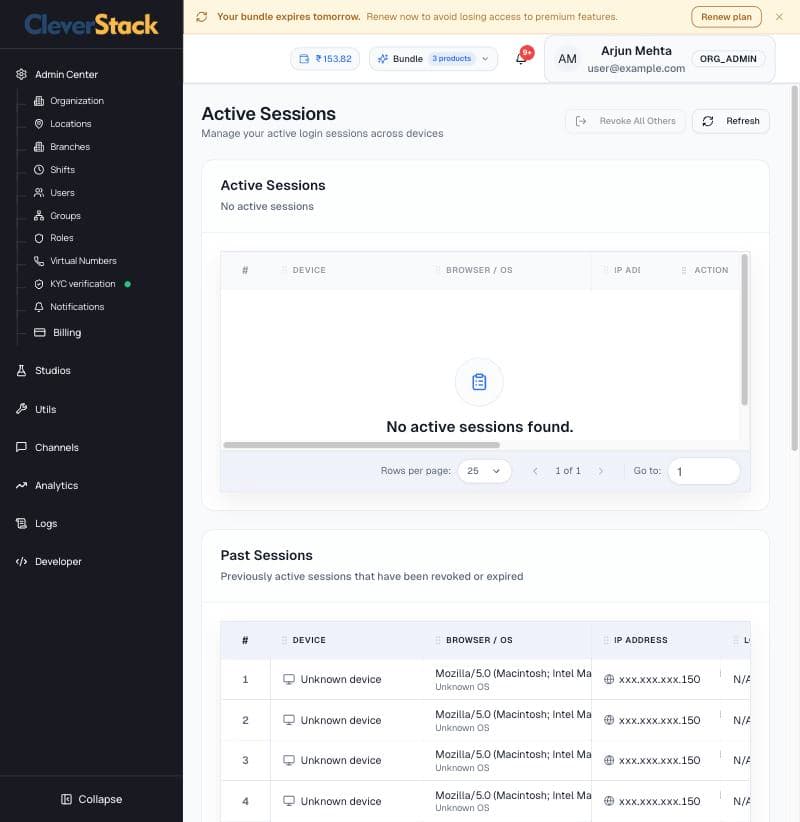Screen dimensions: 800x822
Task: Select Shifts in the sidebar
Action: click(62, 170)
